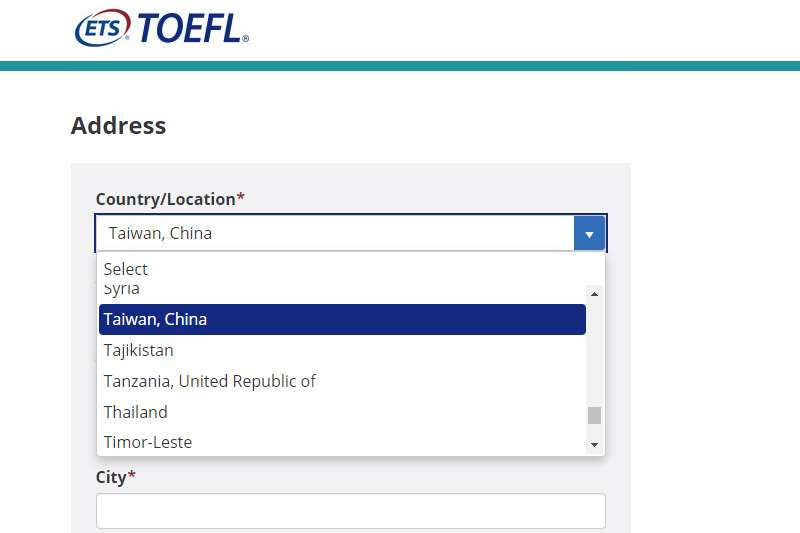Open the Country/Location combo box showing Taiwan, China
800x533 pixels.
click(351, 234)
